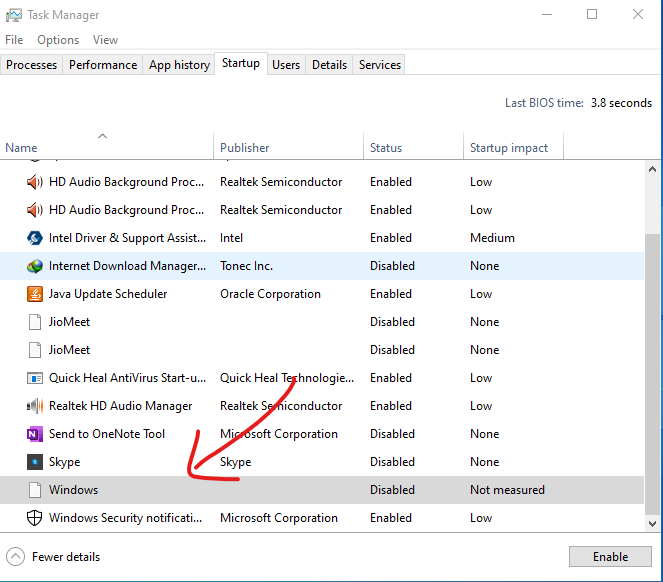Click the Medium startup impact value

point(492,238)
